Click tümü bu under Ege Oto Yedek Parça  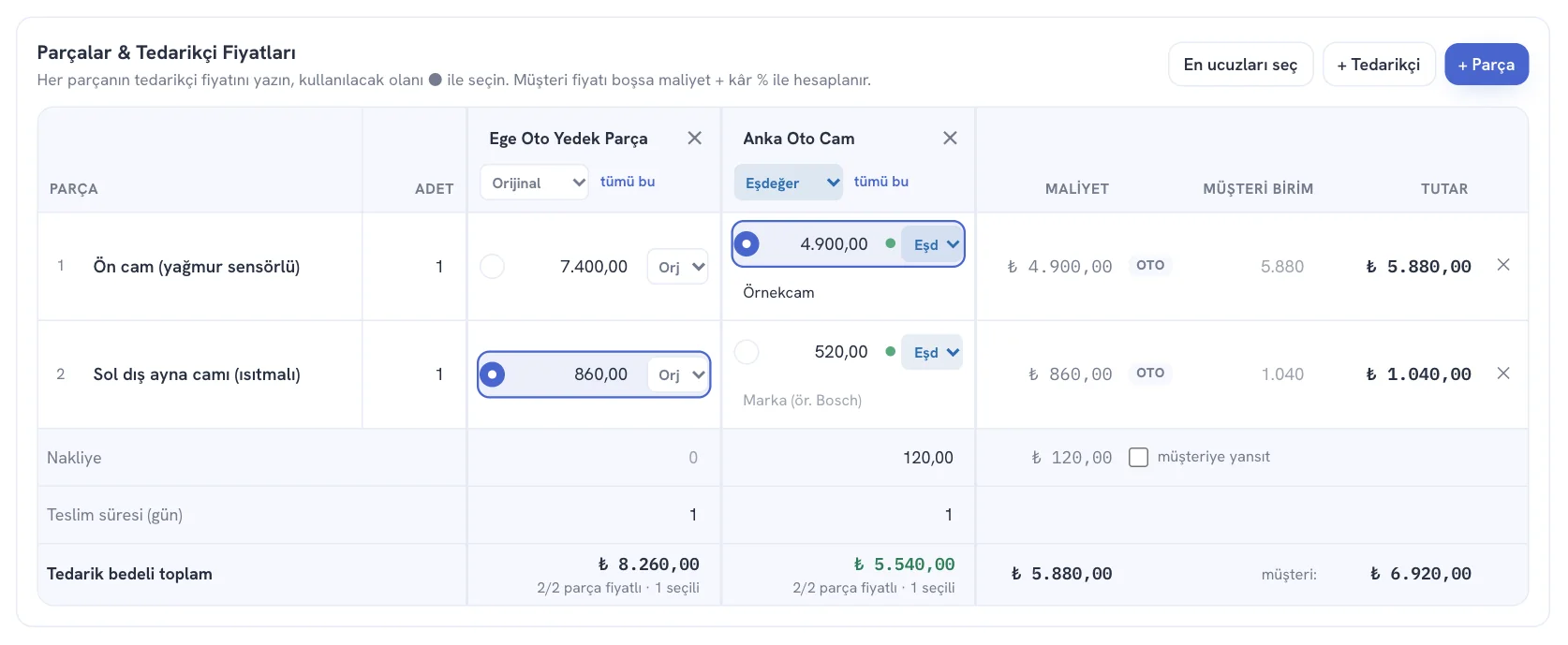coord(628,182)
